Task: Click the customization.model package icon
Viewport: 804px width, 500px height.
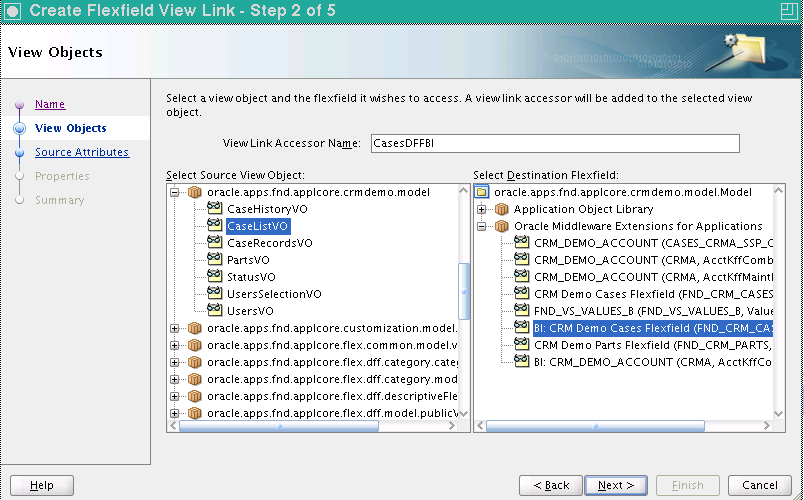Action: point(194,328)
